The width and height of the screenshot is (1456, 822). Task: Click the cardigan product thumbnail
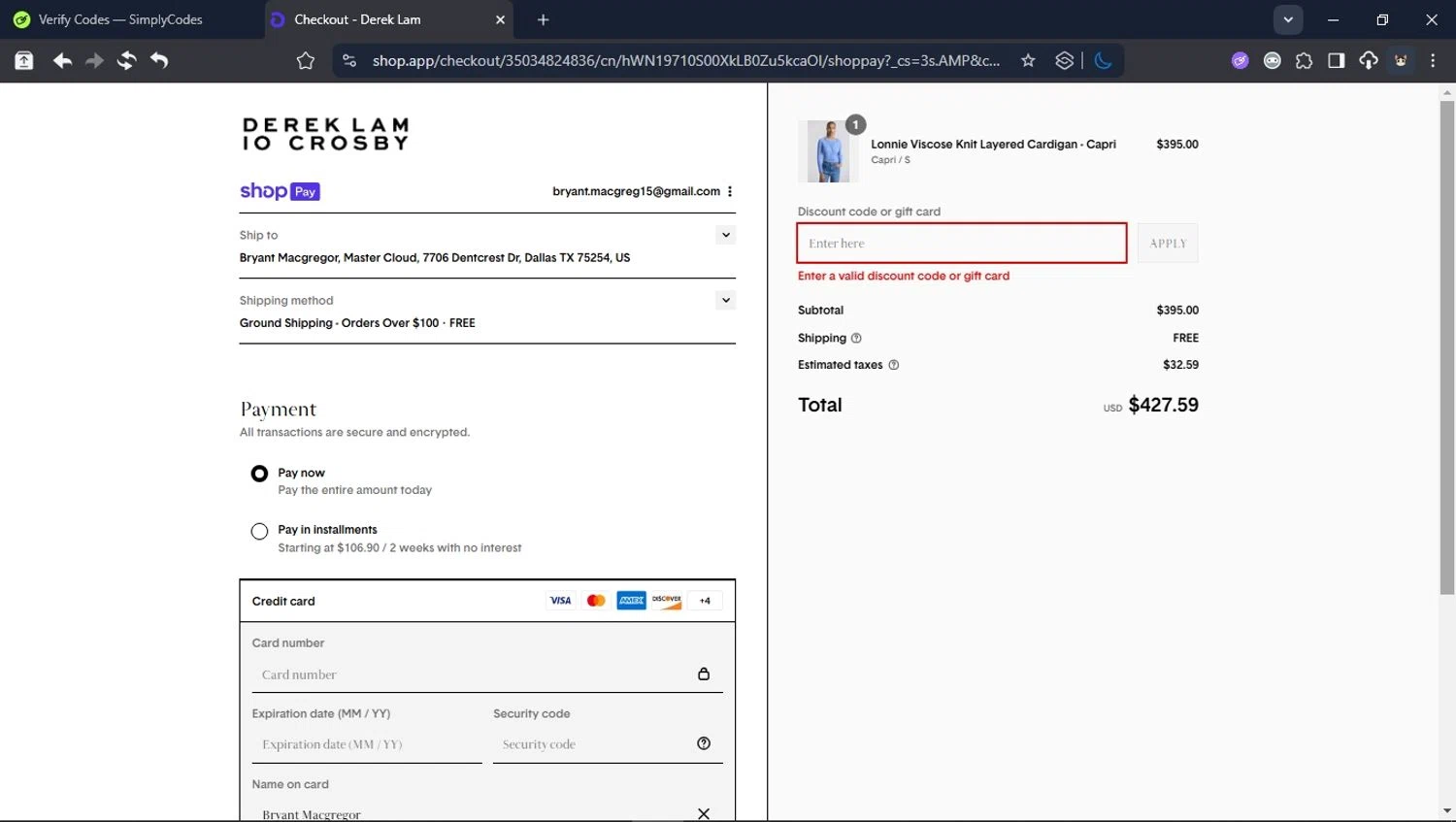828,151
